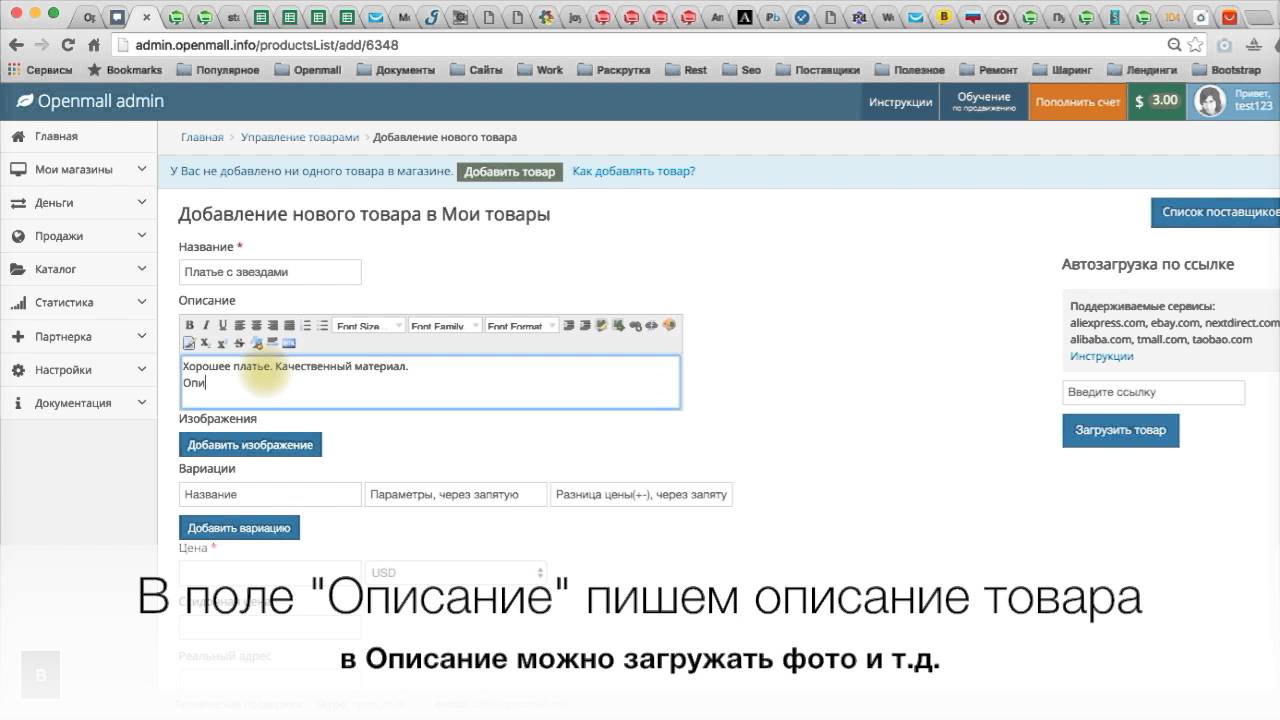This screenshot has height=720, width=1280.
Task: Go back with browser arrow
Action: [x=14, y=45]
